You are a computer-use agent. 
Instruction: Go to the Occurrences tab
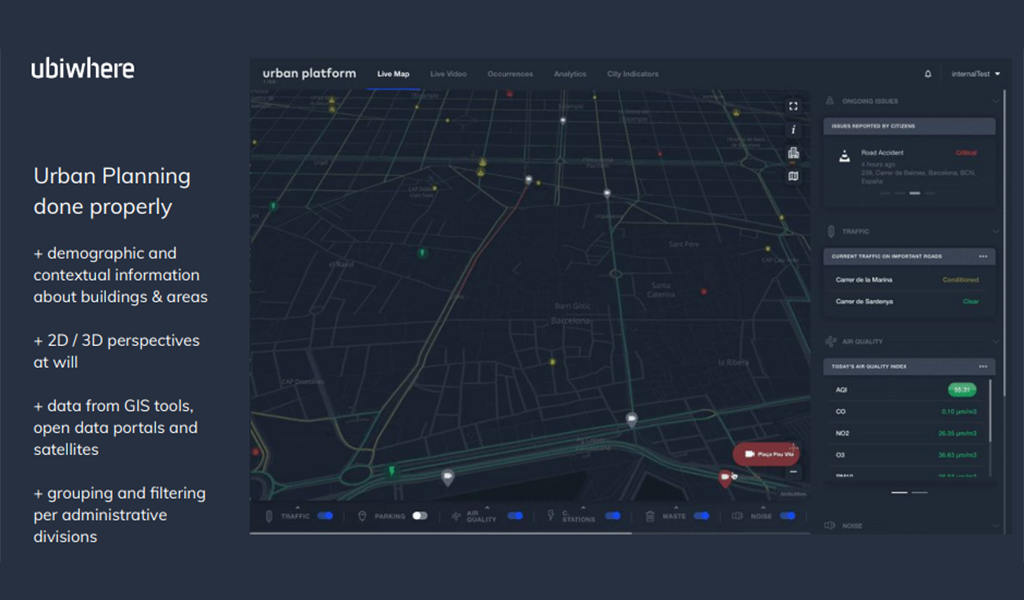[x=510, y=74]
